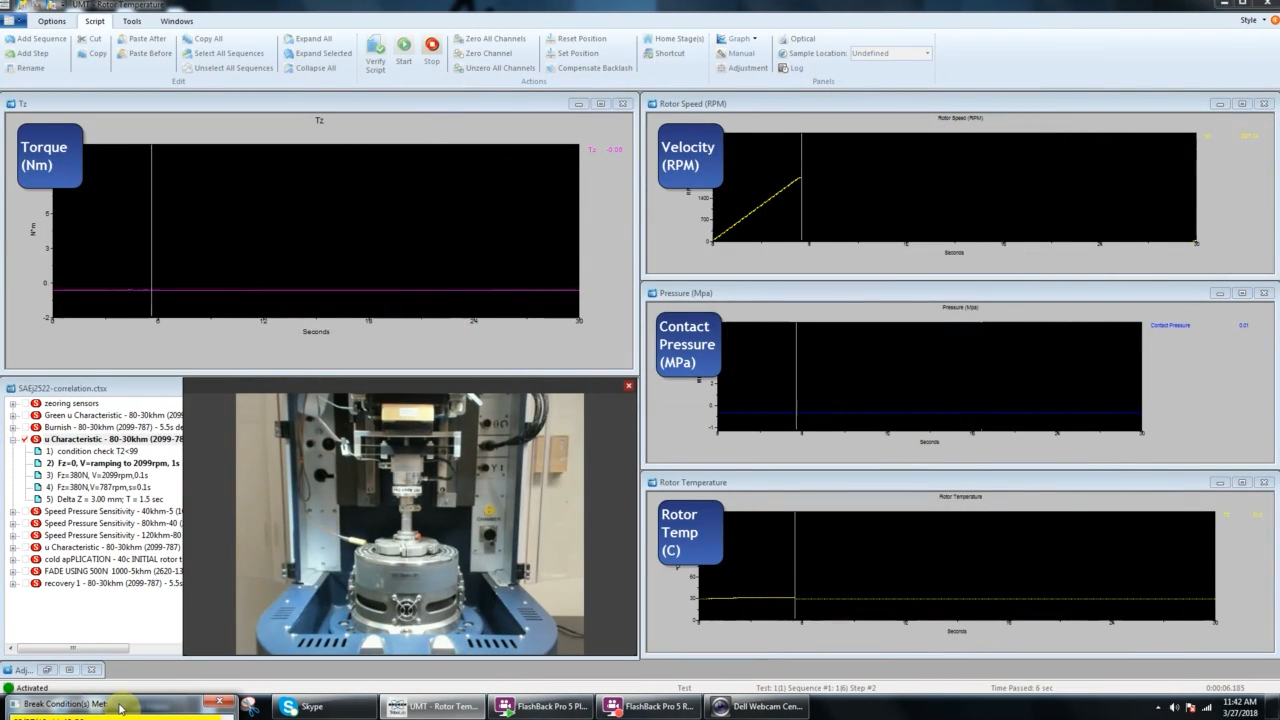Viewport: 1280px width, 720px height.
Task: Click Select All Sequences
Action: pos(223,53)
